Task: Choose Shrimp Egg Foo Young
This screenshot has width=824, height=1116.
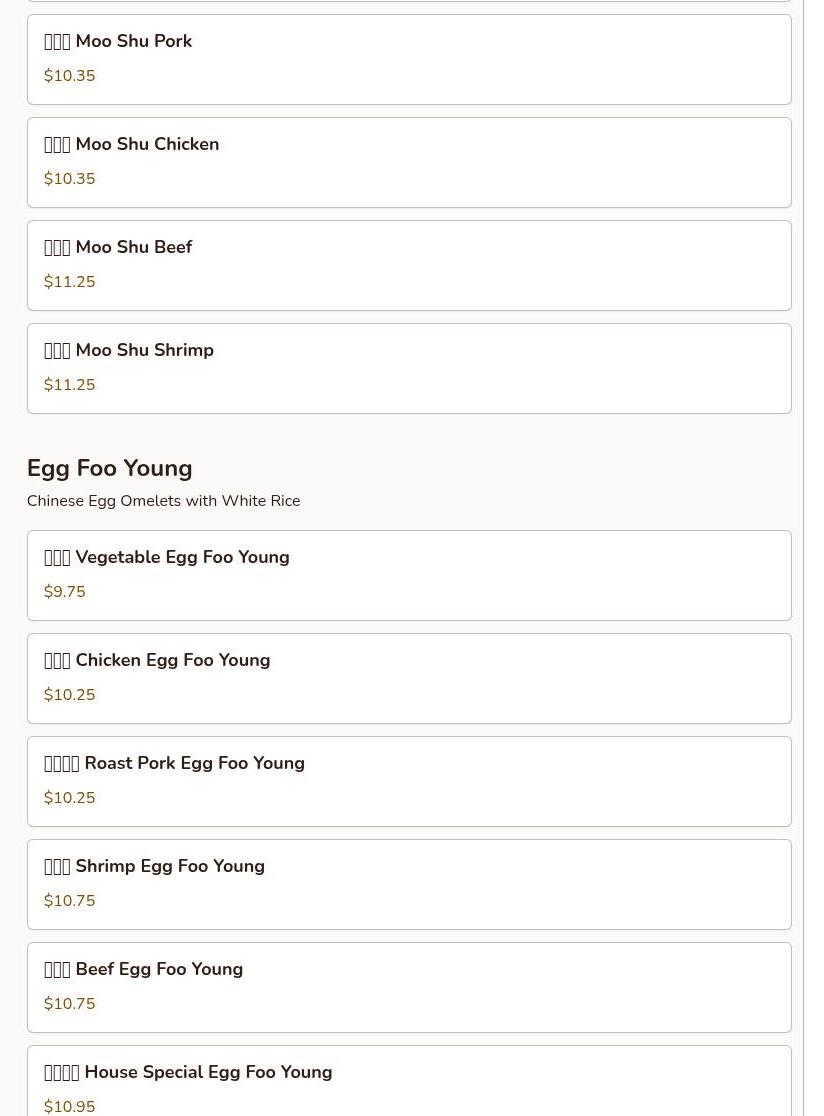Action: click(x=409, y=884)
